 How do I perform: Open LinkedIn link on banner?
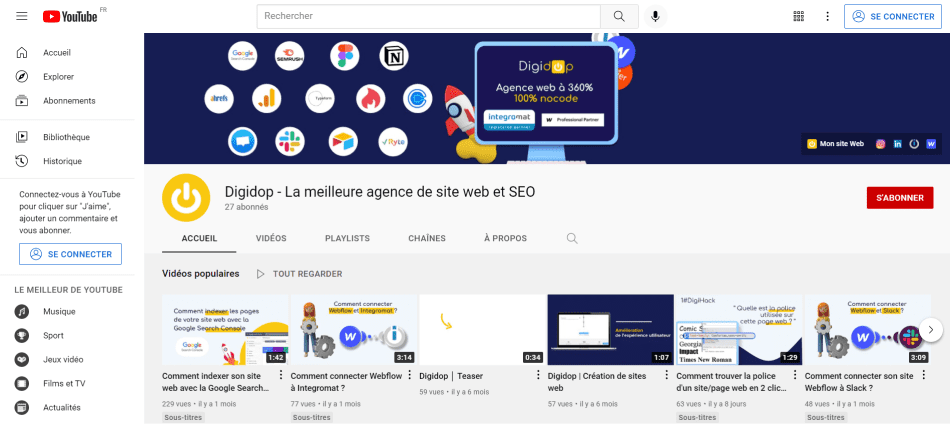pos(897,144)
